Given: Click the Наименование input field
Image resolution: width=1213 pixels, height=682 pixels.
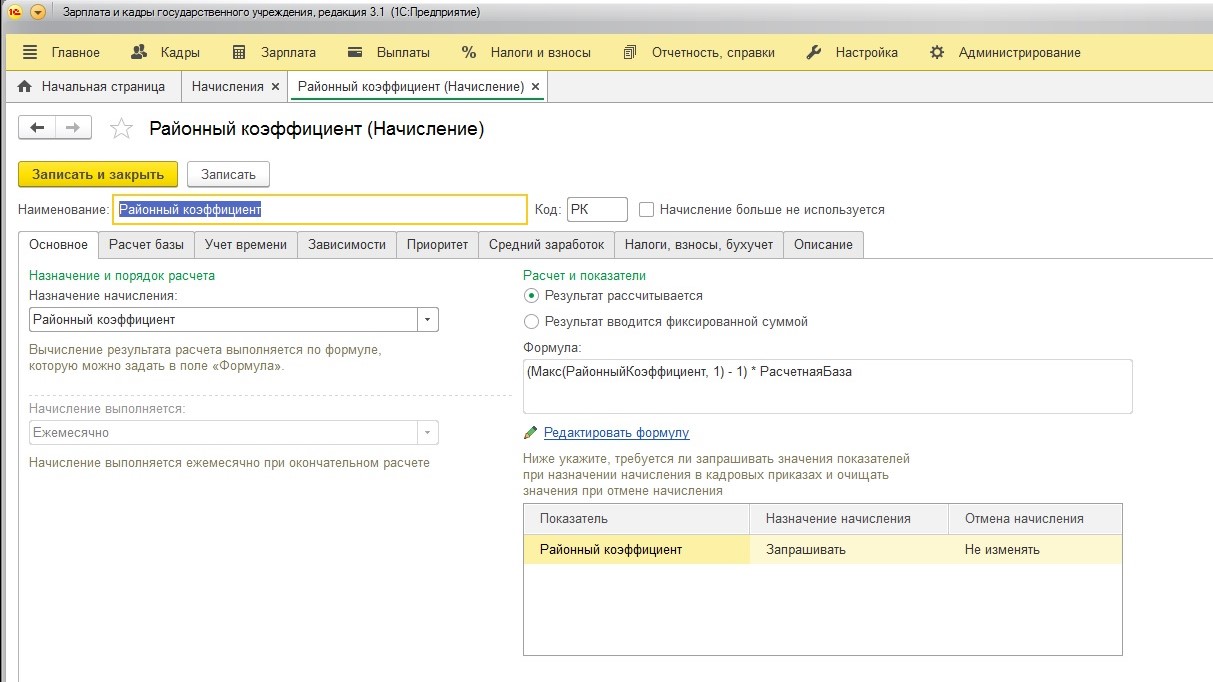Looking at the screenshot, I should [320, 209].
